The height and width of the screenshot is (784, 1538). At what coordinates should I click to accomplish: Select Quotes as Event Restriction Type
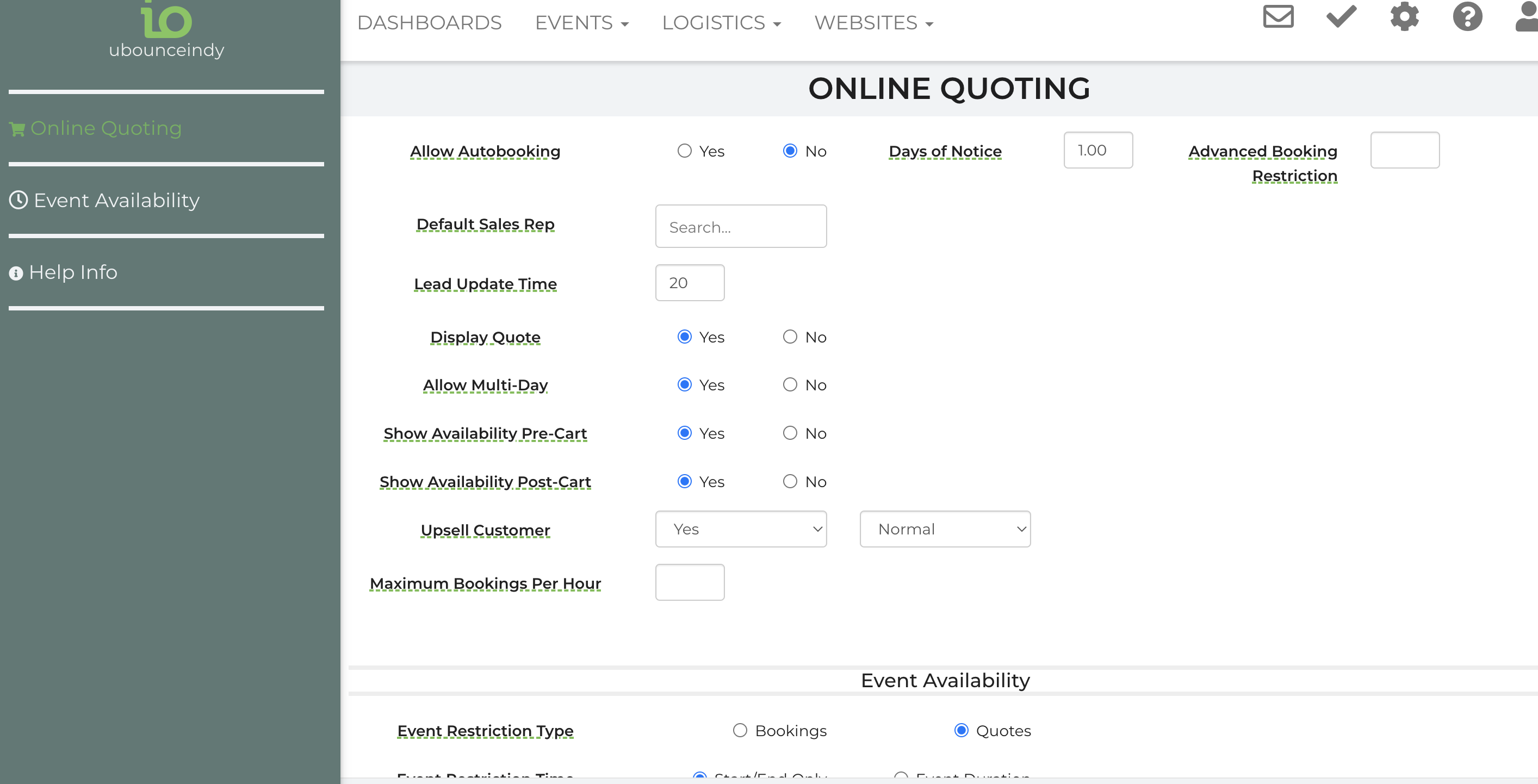960,730
